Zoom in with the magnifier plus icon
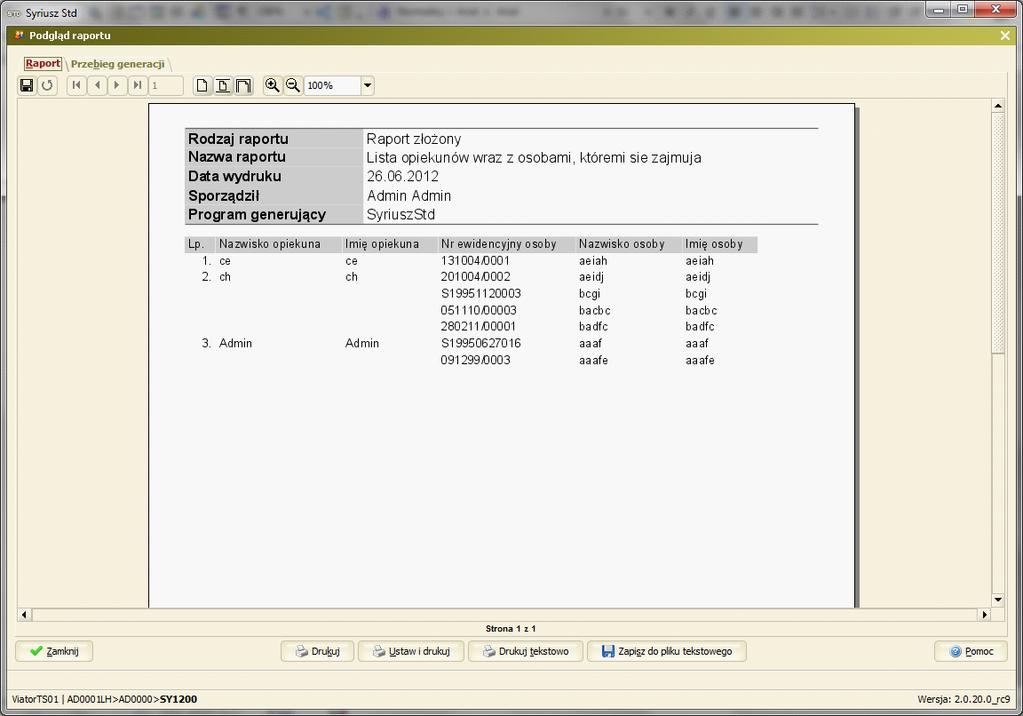Viewport: 1023px width, 716px height. point(272,86)
